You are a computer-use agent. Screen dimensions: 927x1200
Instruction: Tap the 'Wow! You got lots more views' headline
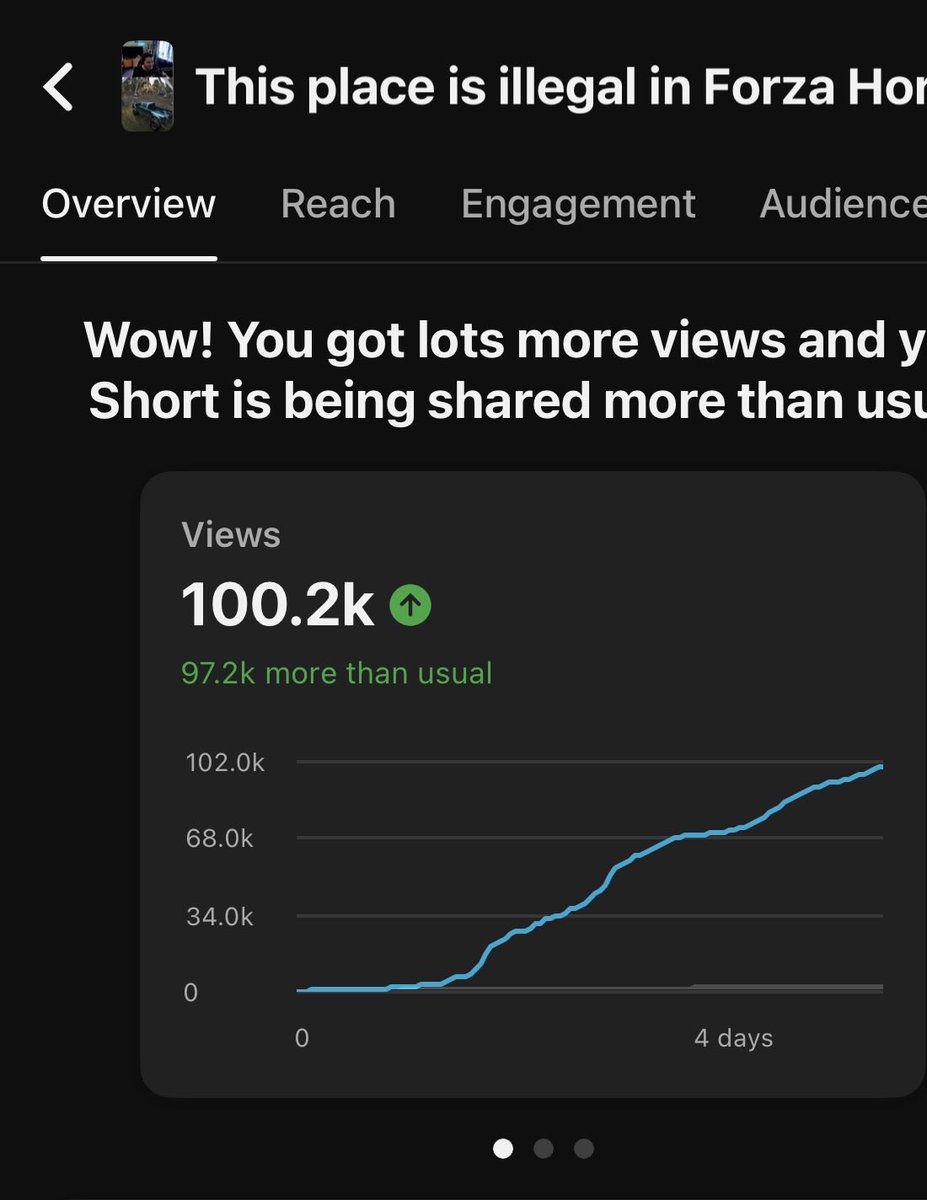[505, 370]
